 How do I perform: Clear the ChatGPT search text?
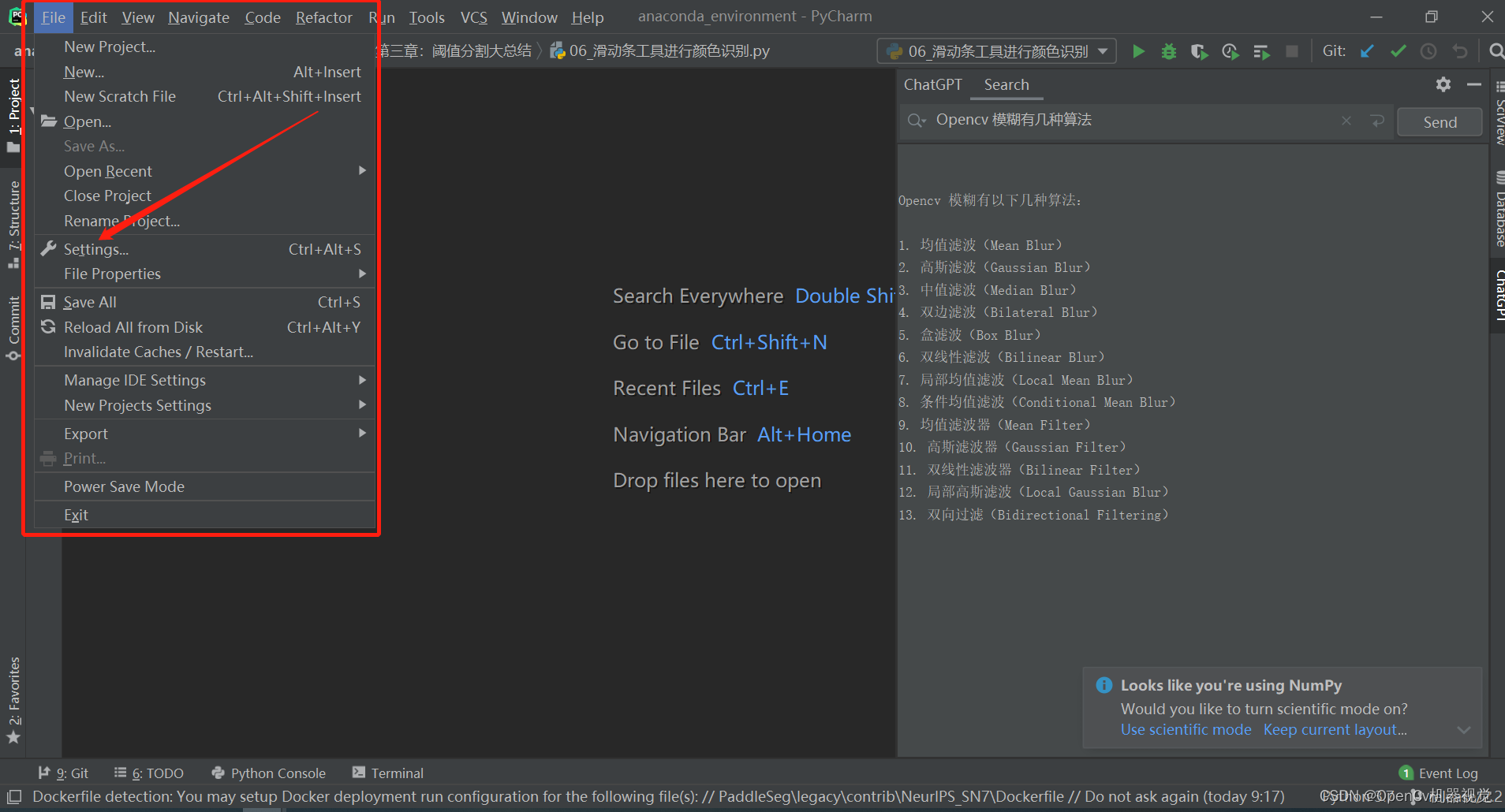point(1346,121)
